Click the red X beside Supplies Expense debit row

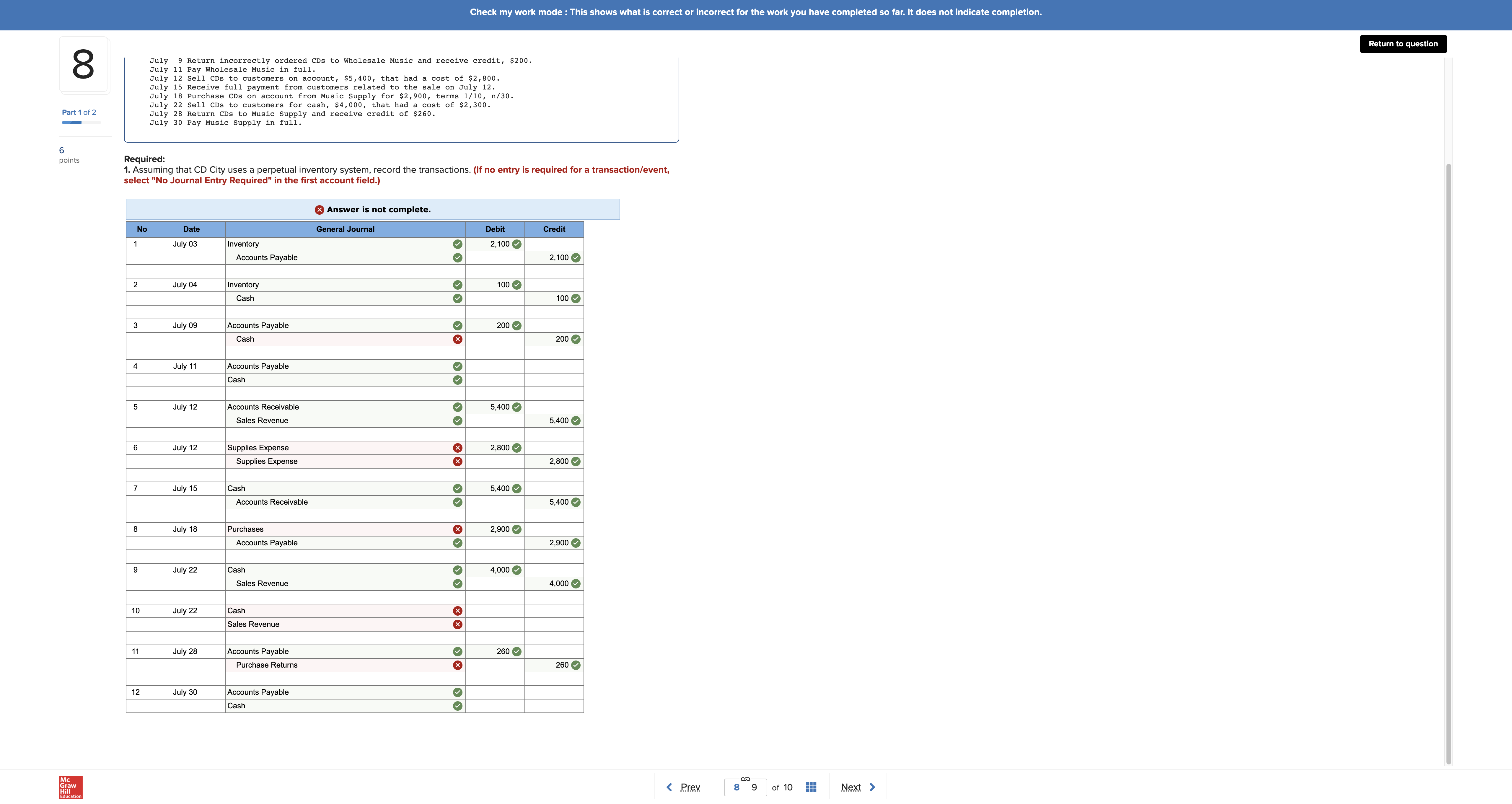457,448
